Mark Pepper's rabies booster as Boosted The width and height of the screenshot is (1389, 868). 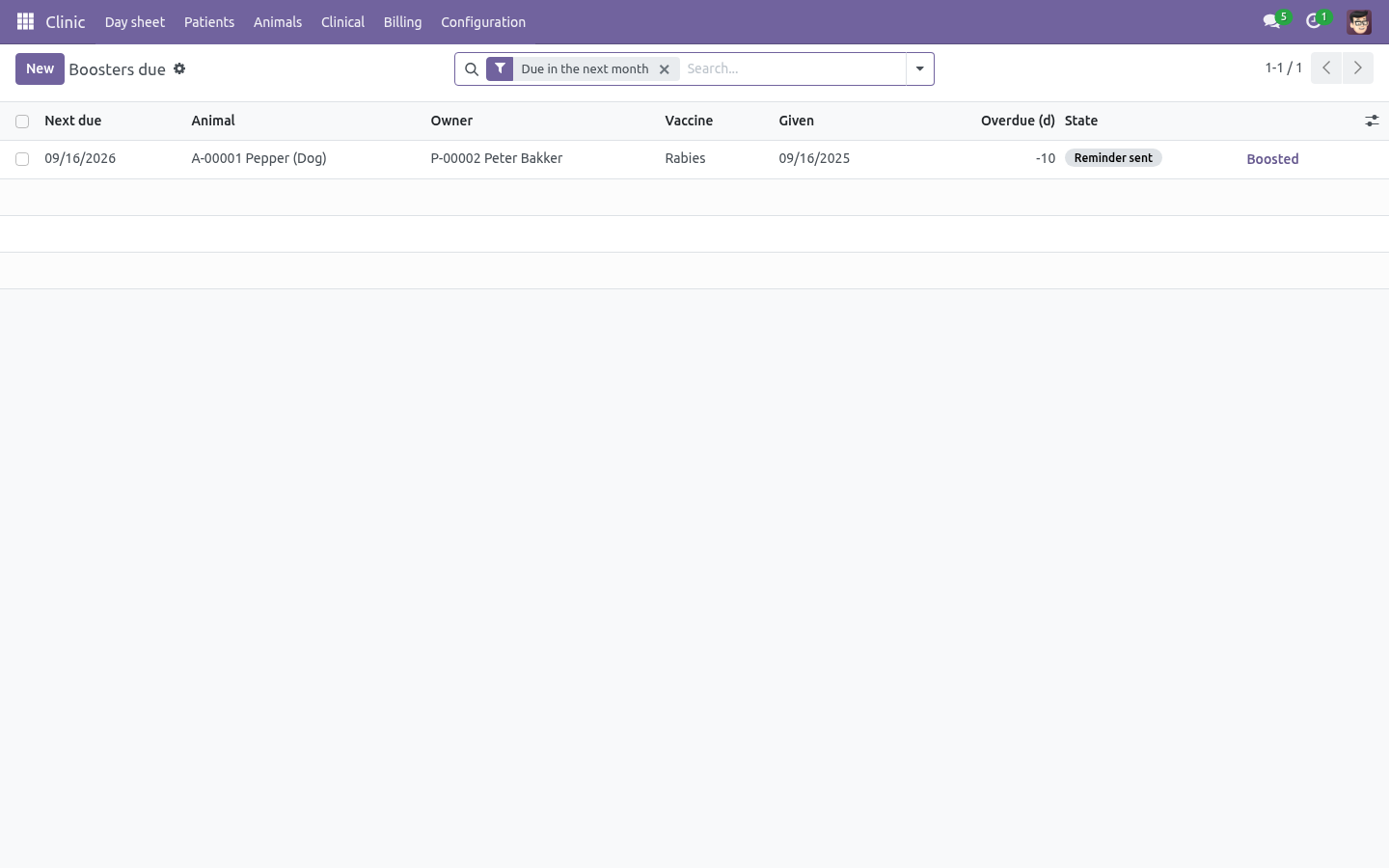(x=1272, y=159)
